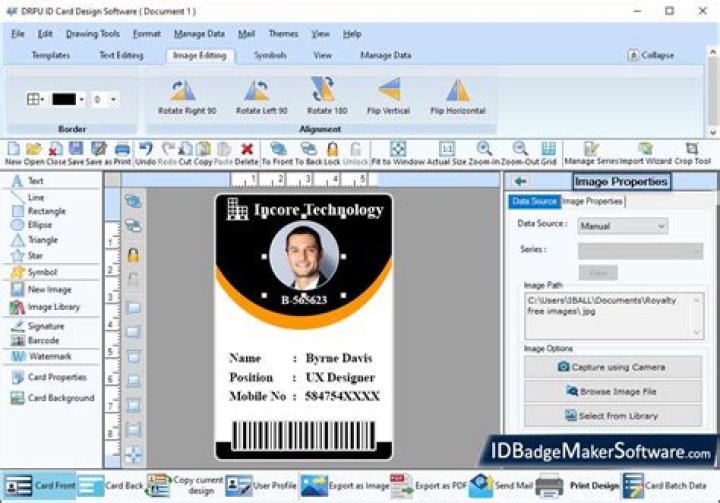This screenshot has width=720, height=503.
Task: Click the New document toolbar icon
Action: point(13,149)
